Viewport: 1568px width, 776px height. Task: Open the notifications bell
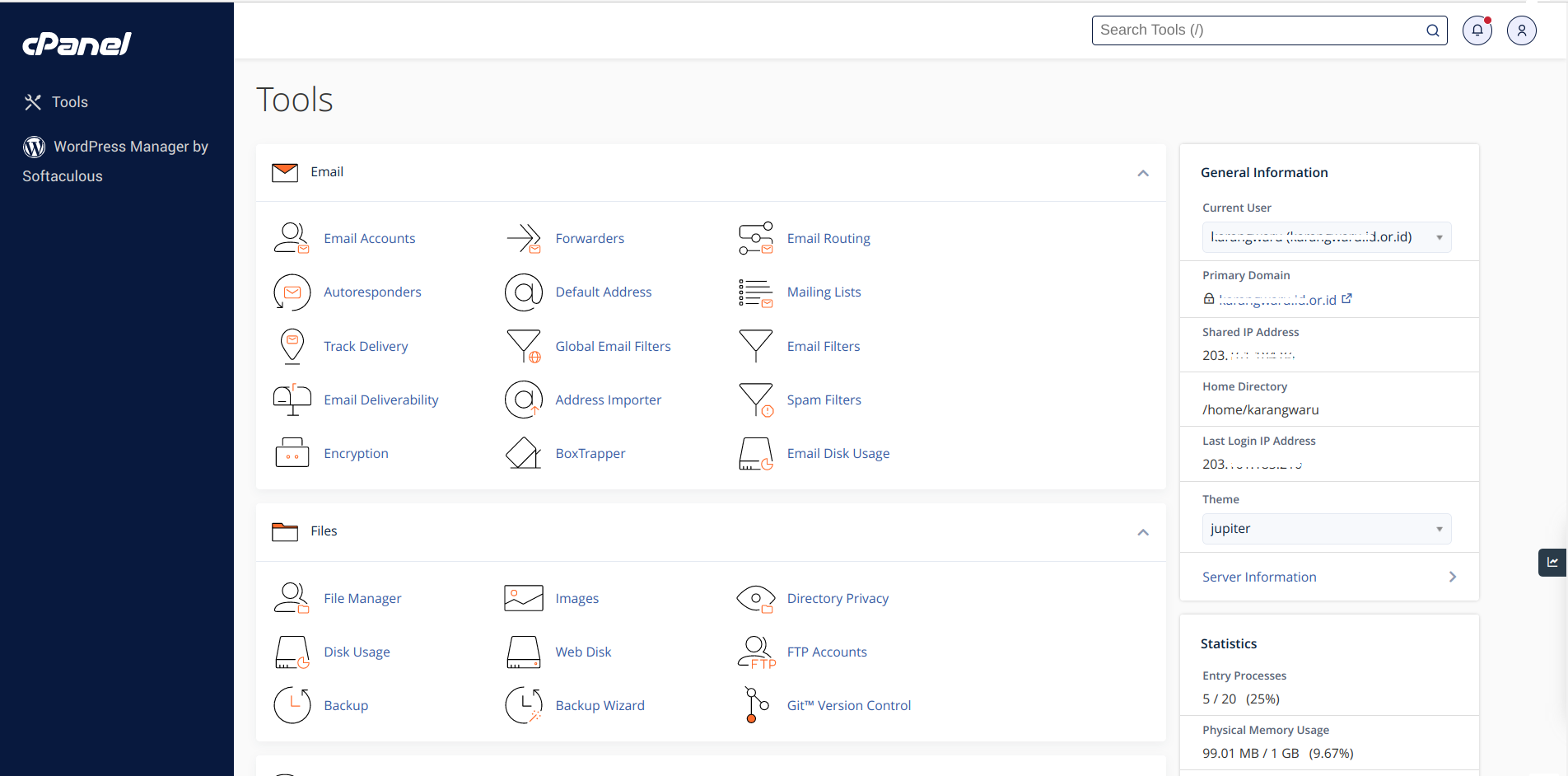(1477, 30)
